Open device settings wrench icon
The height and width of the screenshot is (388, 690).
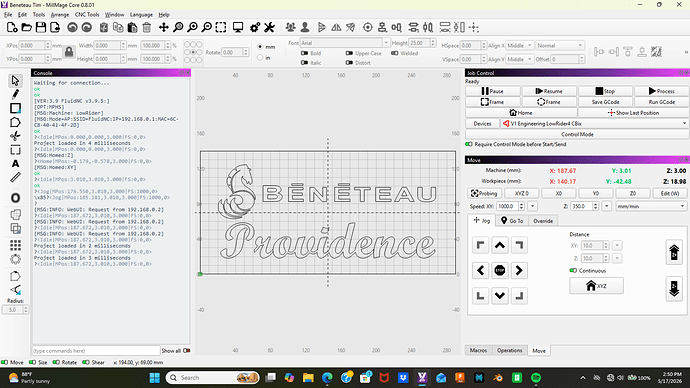(269, 27)
